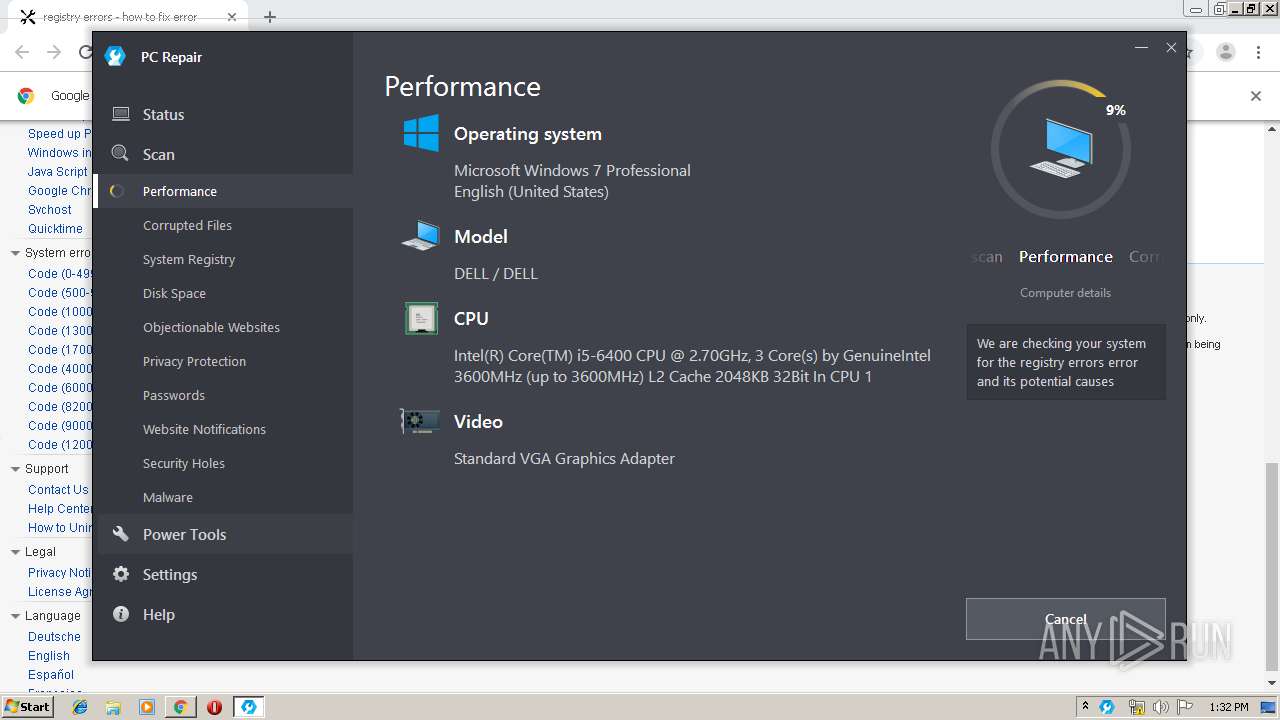Screen dimensions: 1280x720
Task: Click the Scan magnifier icon
Action: point(120,153)
